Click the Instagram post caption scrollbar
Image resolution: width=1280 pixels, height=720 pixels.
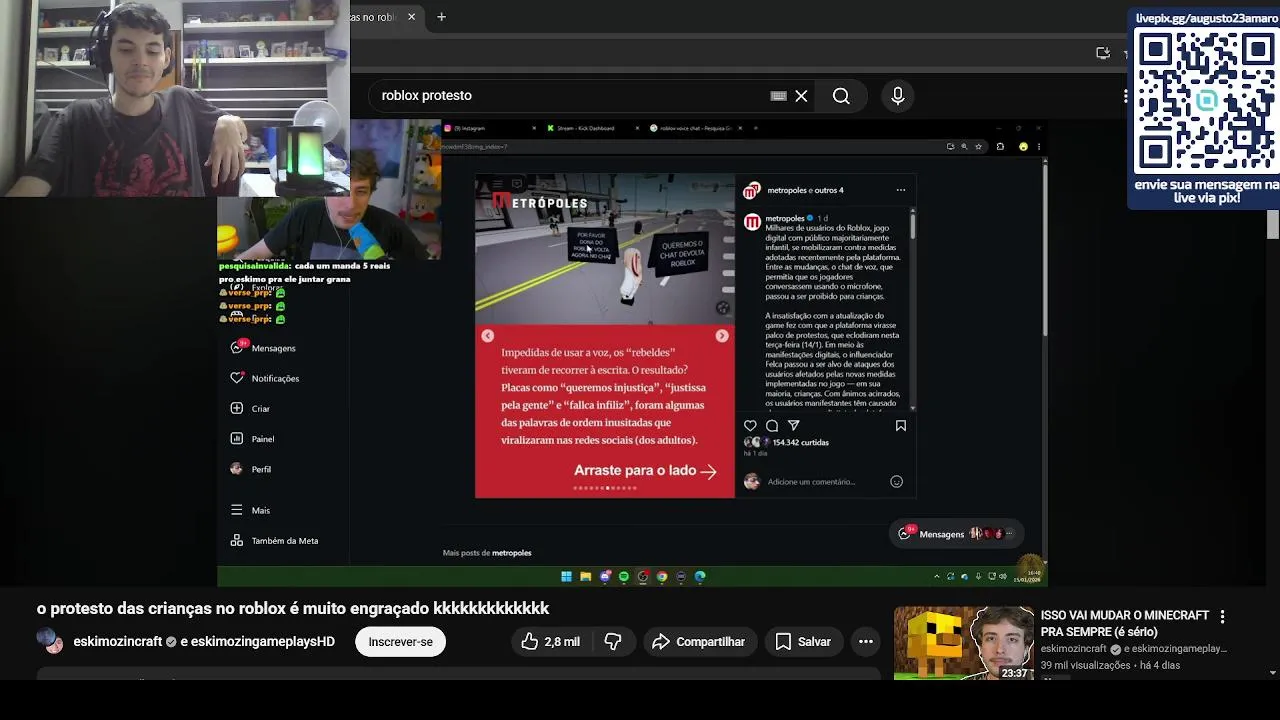click(912, 225)
